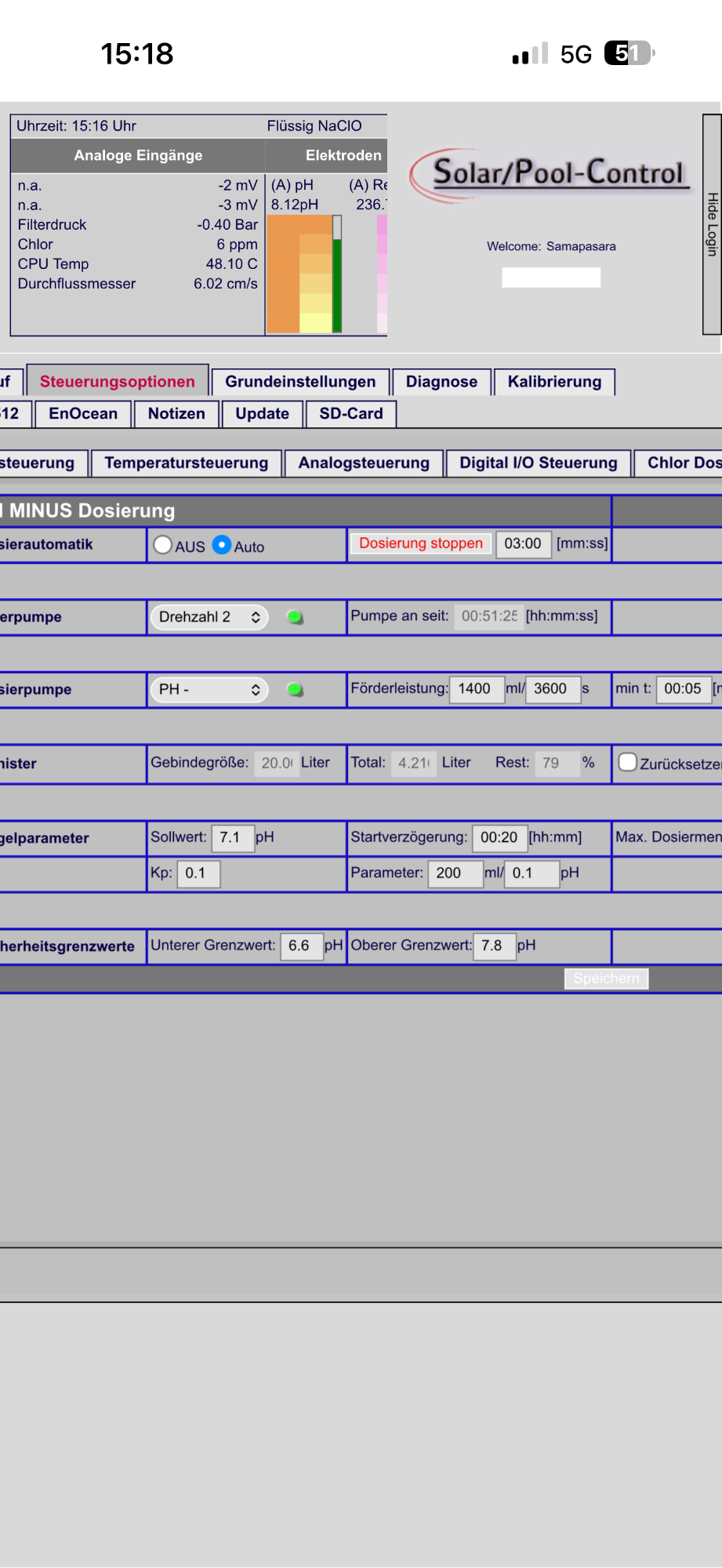The width and height of the screenshot is (722, 1568).
Task: Tap the battery indicator in the status bar
Action: click(x=629, y=53)
